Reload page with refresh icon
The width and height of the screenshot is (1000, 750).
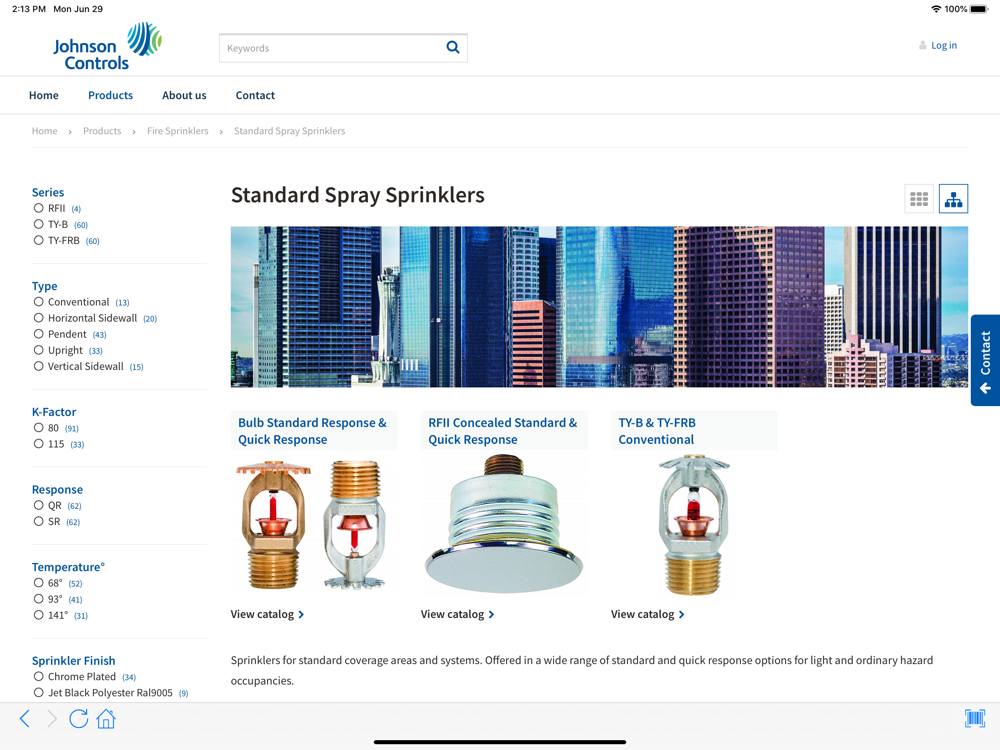(x=78, y=719)
